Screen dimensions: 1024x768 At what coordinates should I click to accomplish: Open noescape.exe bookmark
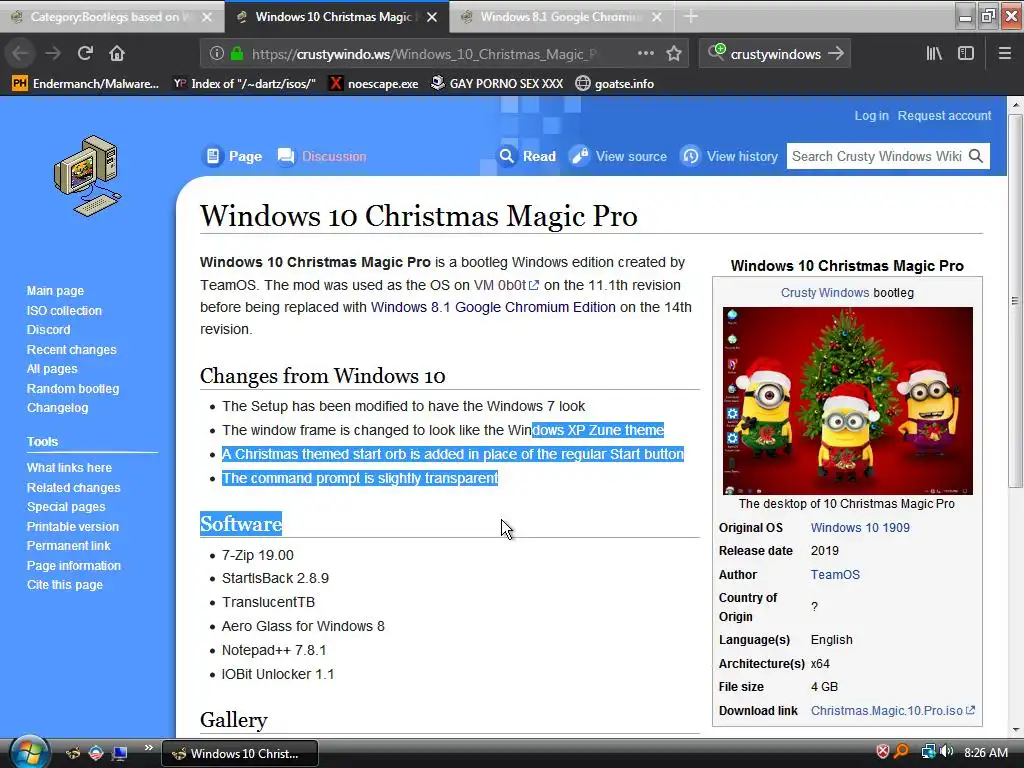click(x=374, y=84)
